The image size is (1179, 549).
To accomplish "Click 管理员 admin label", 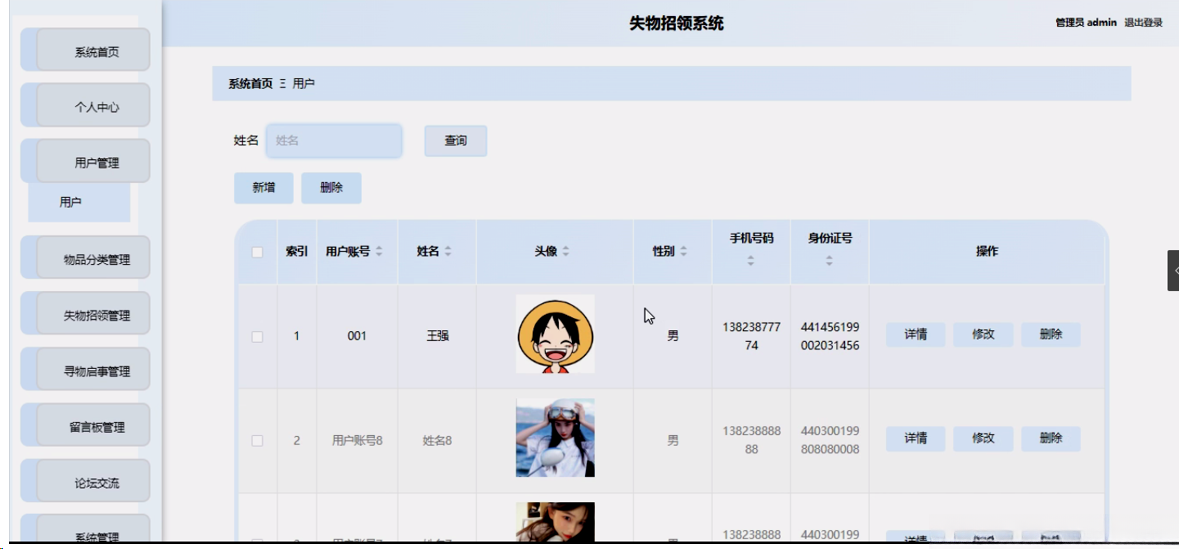I will [x=1086, y=23].
